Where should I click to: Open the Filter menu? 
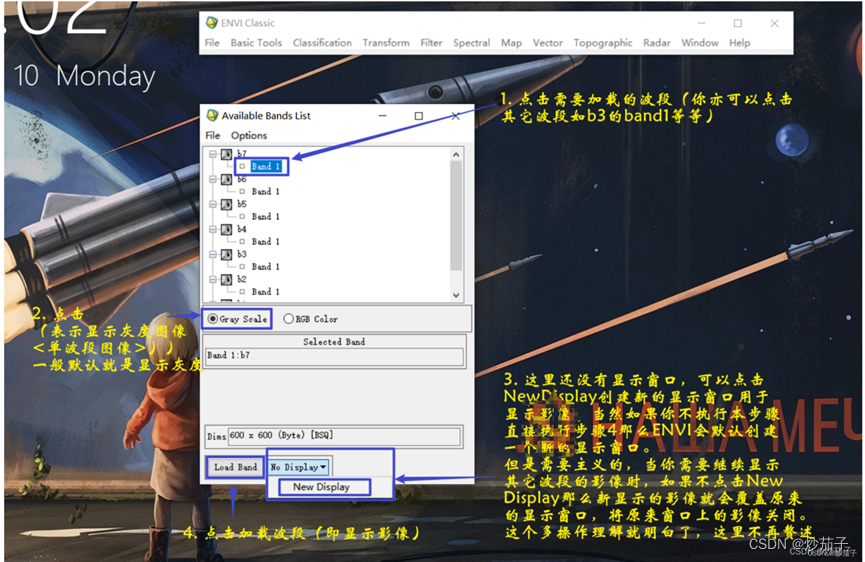point(431,42)
